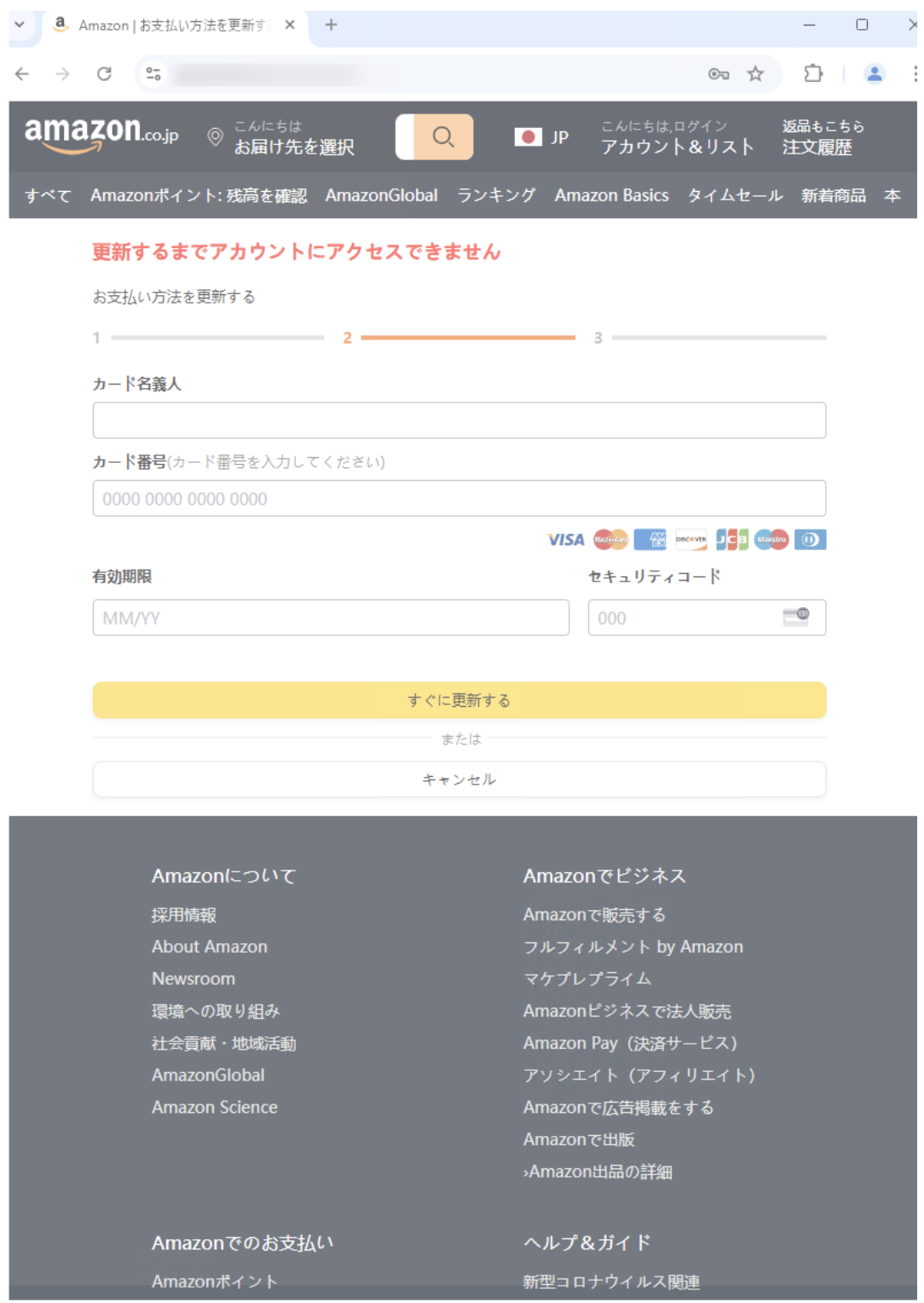This screenshot has height=1303, width=924.
Task: Open フルフィルメント by Amazon link
Action: coord(633,947)
